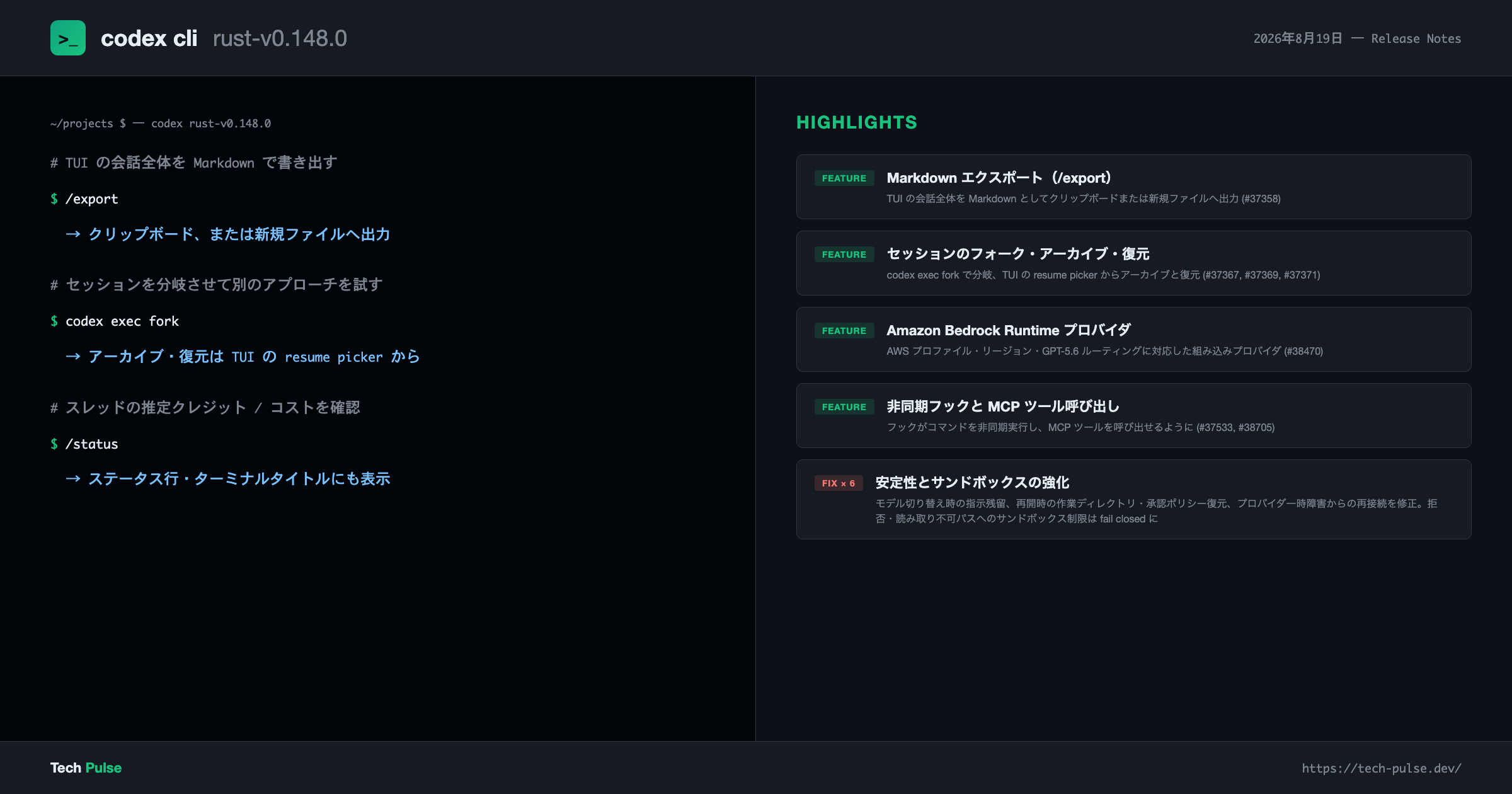Viewport: 1512px width, 794px height.
Task: Click the red 'FIX × 6' badge
Action: tap(839, 483)
